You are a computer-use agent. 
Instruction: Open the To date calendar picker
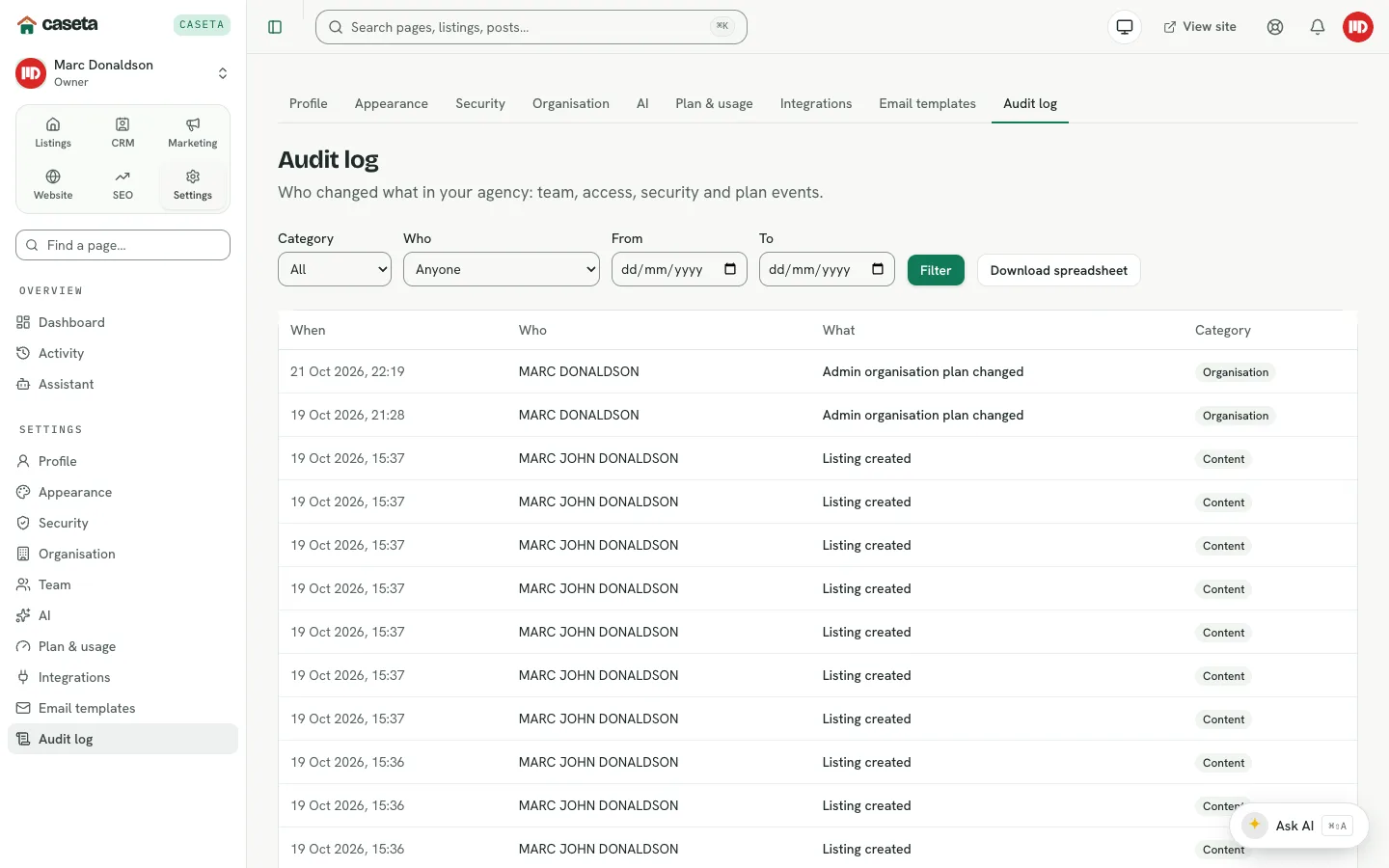[x=878, y=269]
